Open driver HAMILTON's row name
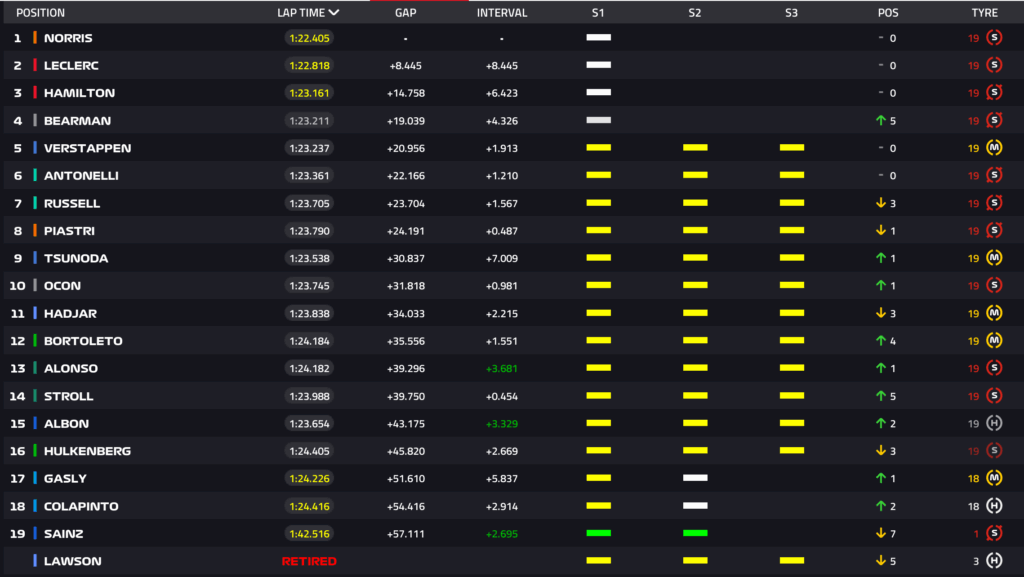1024x577 pixels. (x=79, y=93)
